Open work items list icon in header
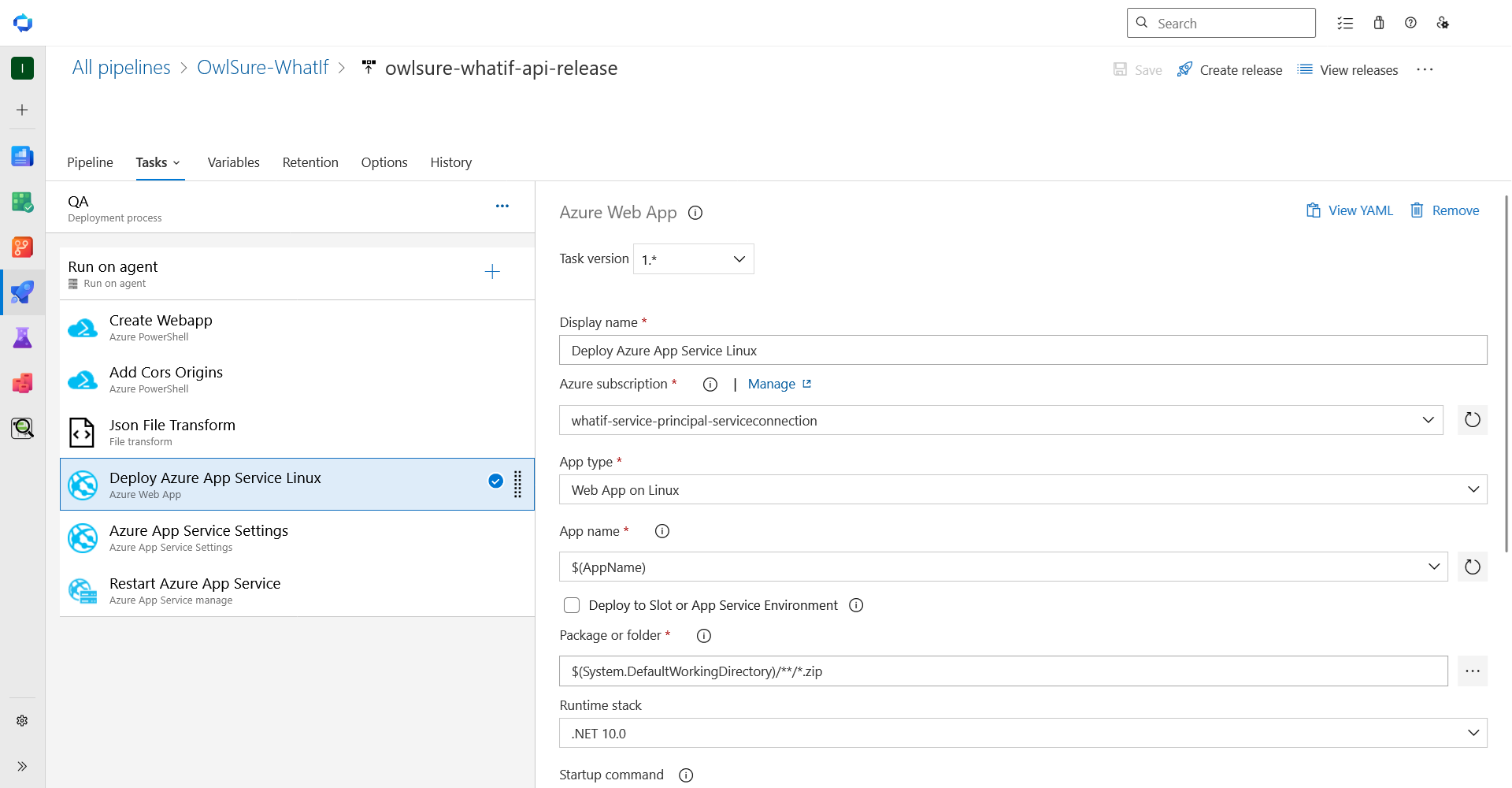The width and height of the screenshot is (1512, 788). coord(1345,23)
